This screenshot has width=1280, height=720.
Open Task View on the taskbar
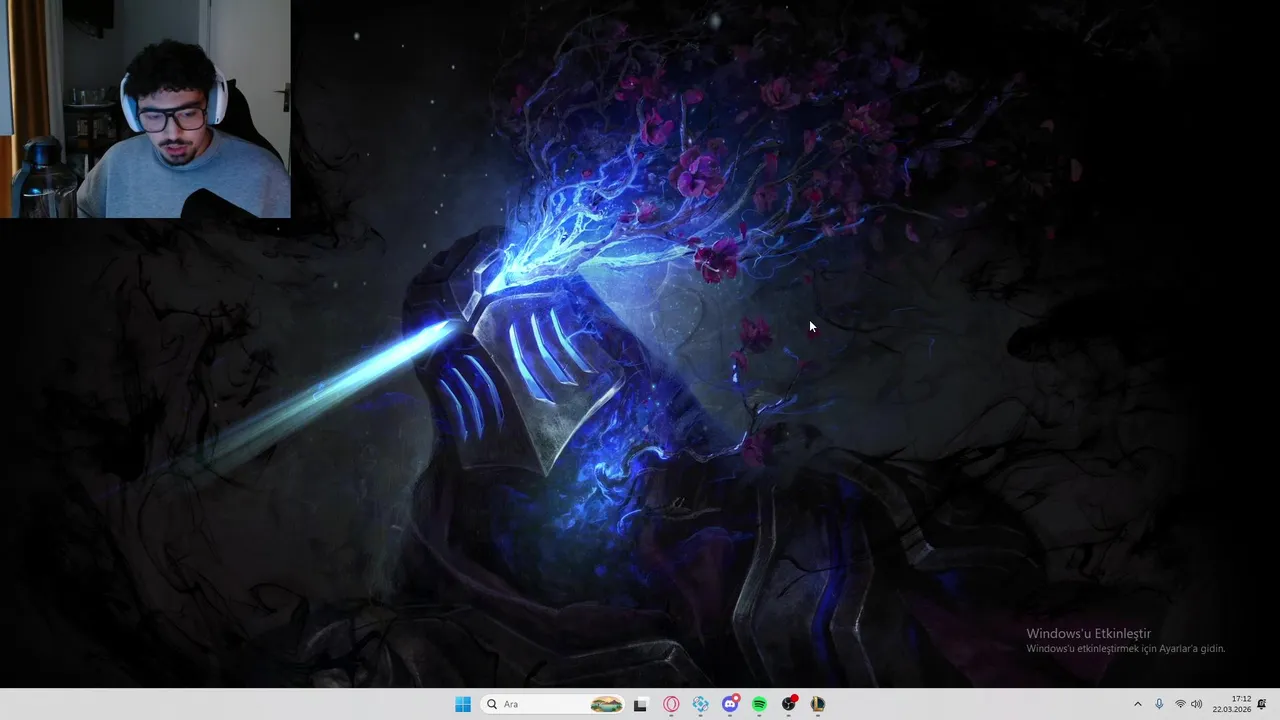pos(641,704)
